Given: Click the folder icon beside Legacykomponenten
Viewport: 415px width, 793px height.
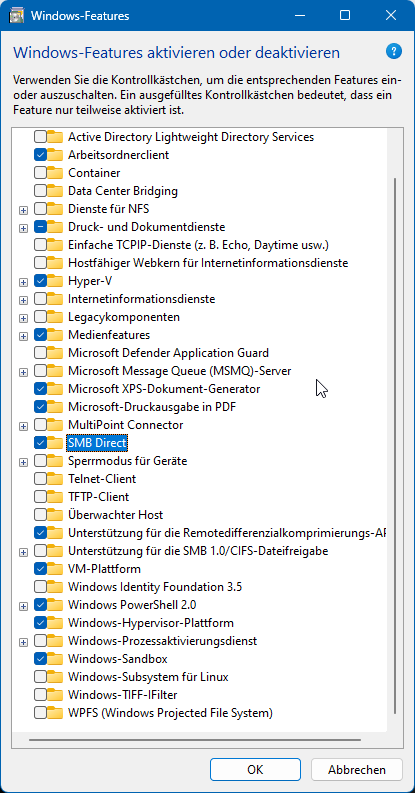Looking at the screenshot, I should point(55,317).
